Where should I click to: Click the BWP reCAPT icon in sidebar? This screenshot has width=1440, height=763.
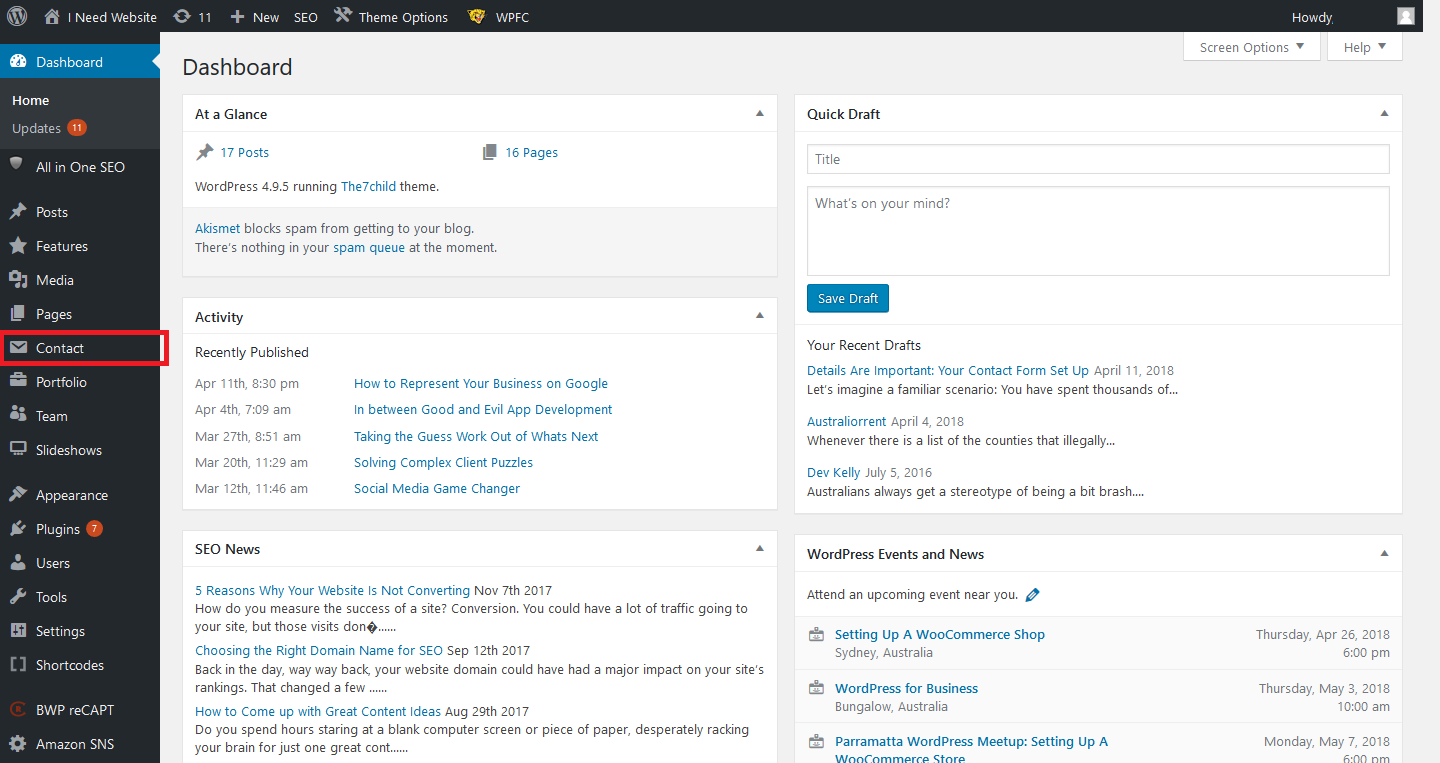18,710
